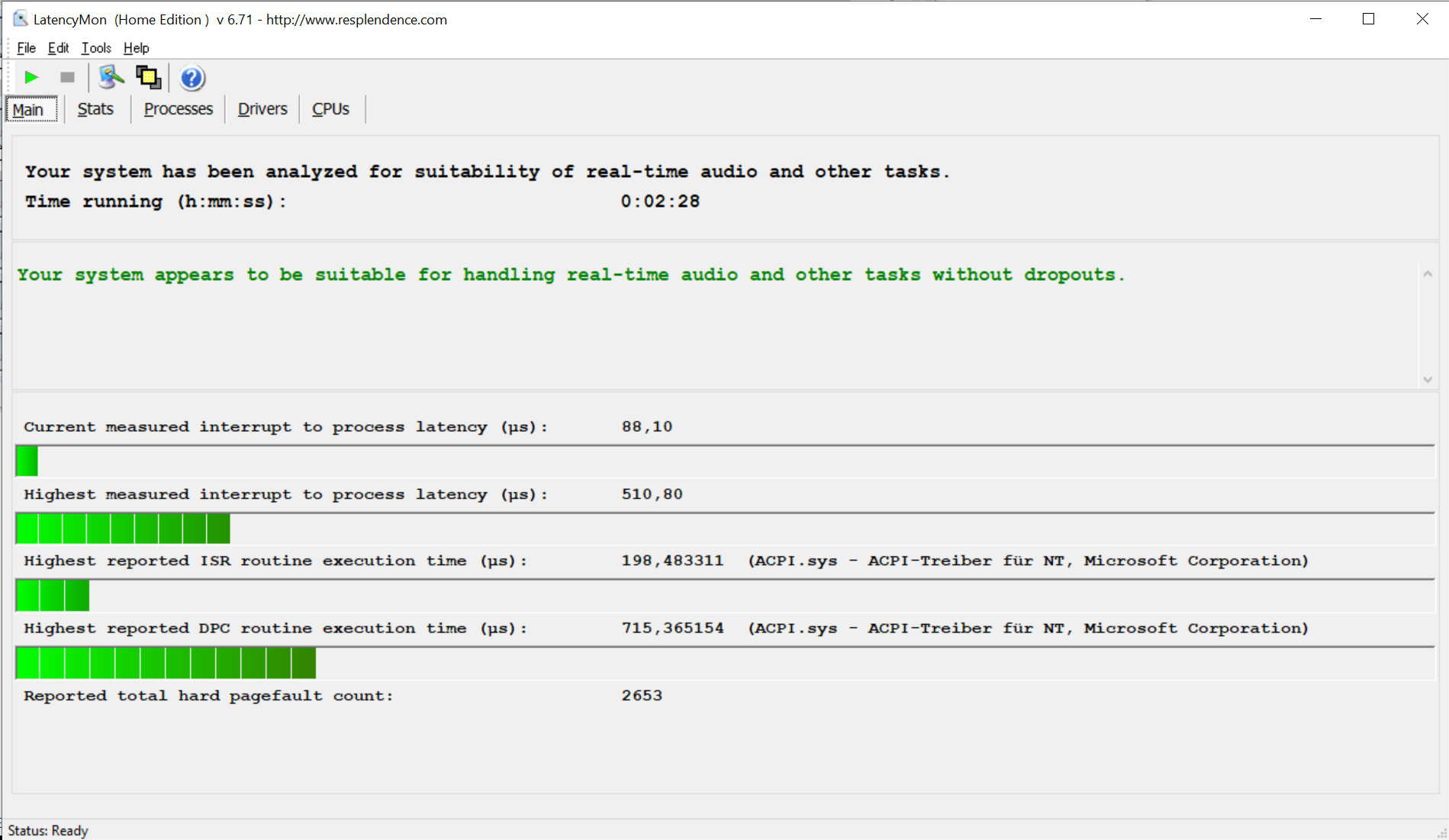Click the DPC value 715,365154
This screenshot has height=840, width=1449.
(672, 628)
